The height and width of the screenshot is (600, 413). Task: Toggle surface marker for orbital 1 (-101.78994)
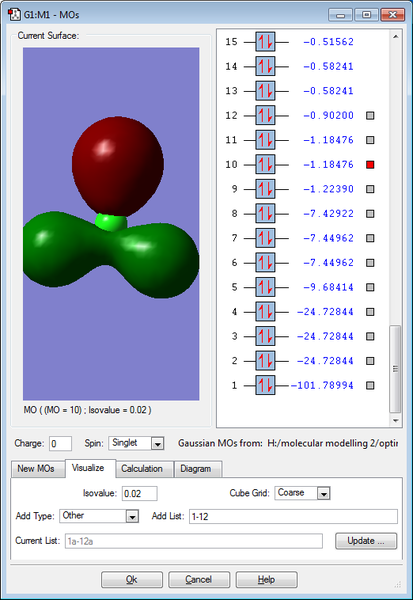click(x=370, y=385)
